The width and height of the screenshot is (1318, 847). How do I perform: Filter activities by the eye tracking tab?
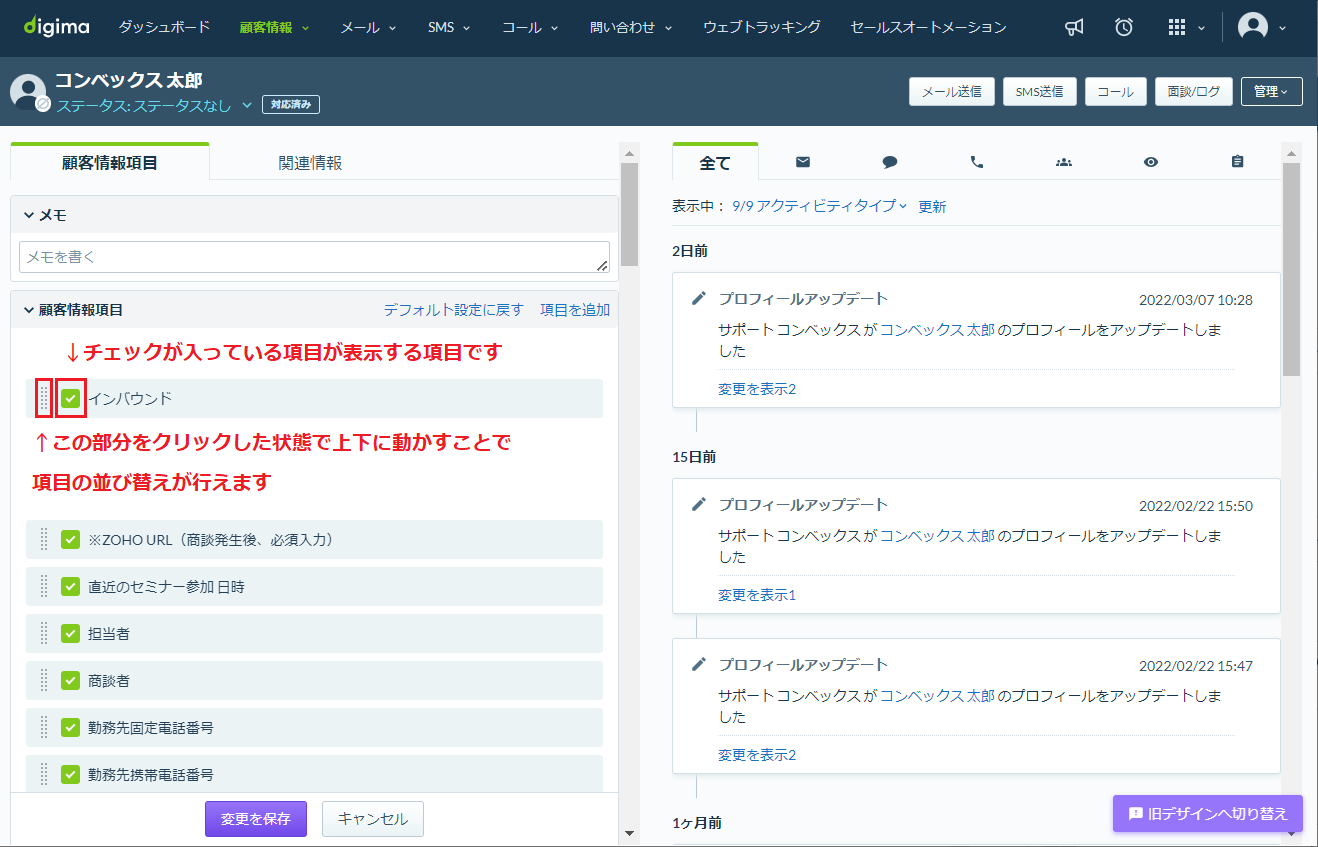tap(1151, 162)
